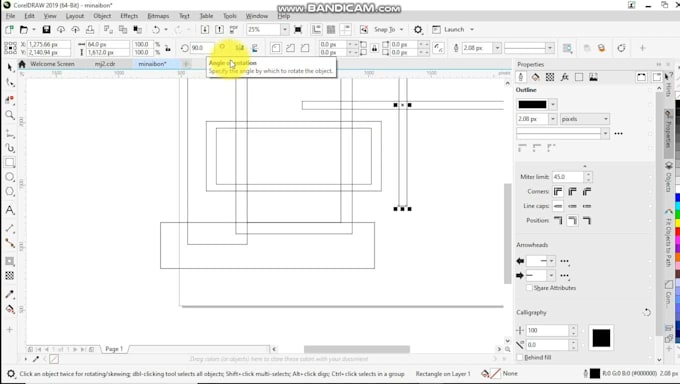The height and width of the screenshot is (384, 680).
Task: Open start arrowhead options ellipsis
Action: pyautogui.click(x=564, y=261)
